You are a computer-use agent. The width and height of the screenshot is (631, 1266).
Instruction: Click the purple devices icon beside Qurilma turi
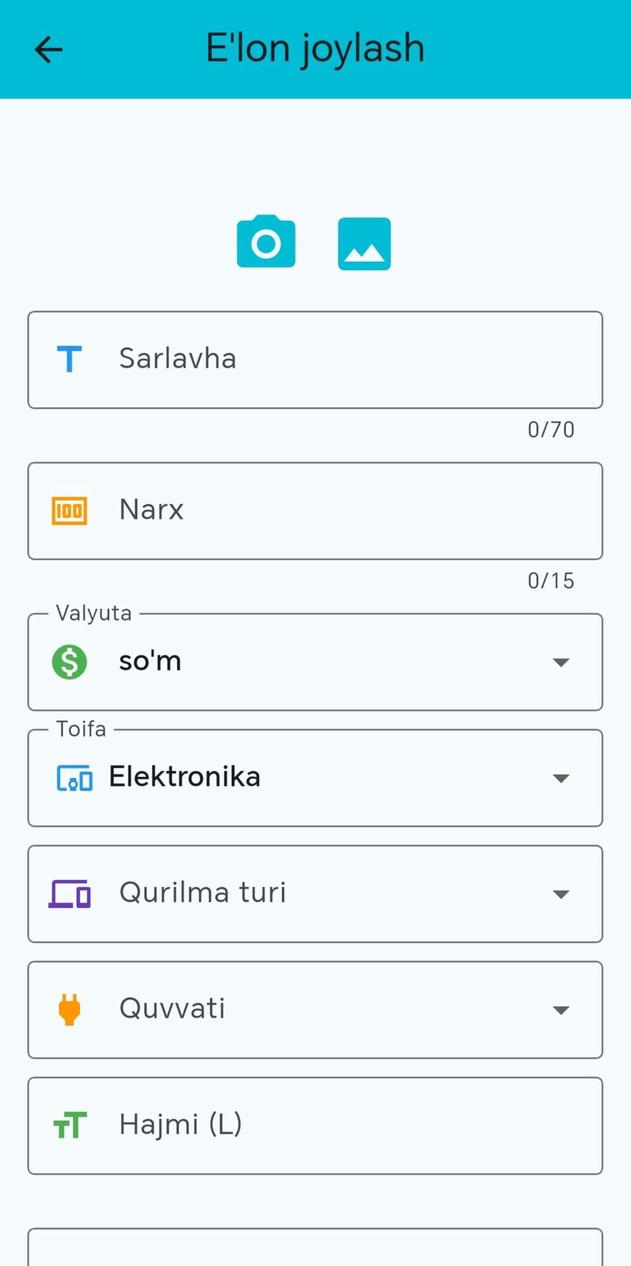70,893
